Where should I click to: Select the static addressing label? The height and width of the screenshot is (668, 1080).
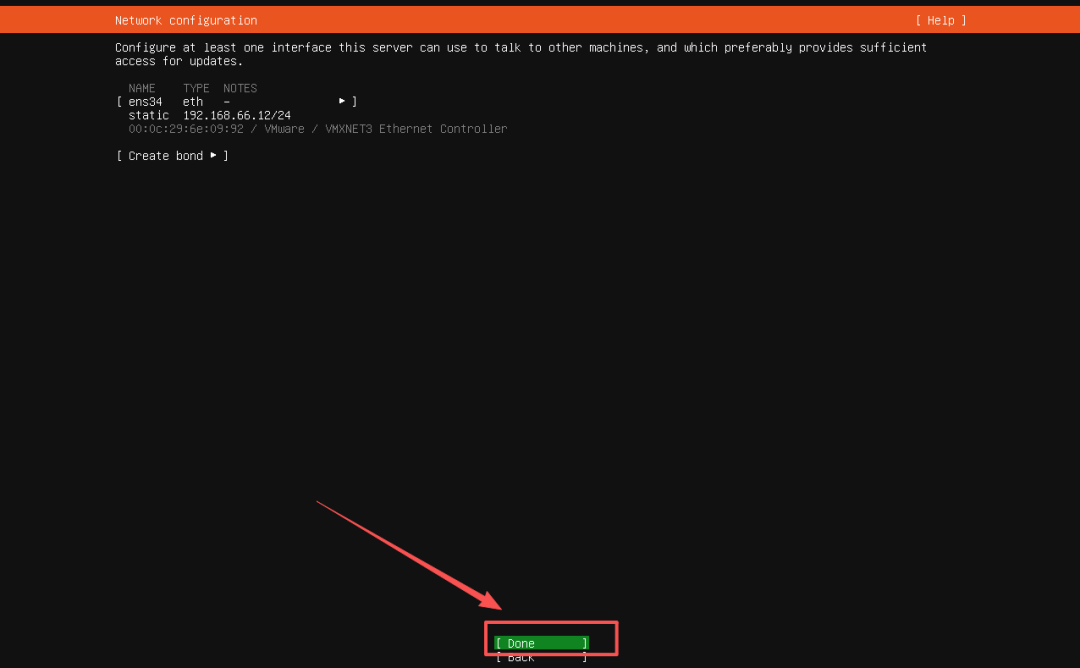coord(148,116)
